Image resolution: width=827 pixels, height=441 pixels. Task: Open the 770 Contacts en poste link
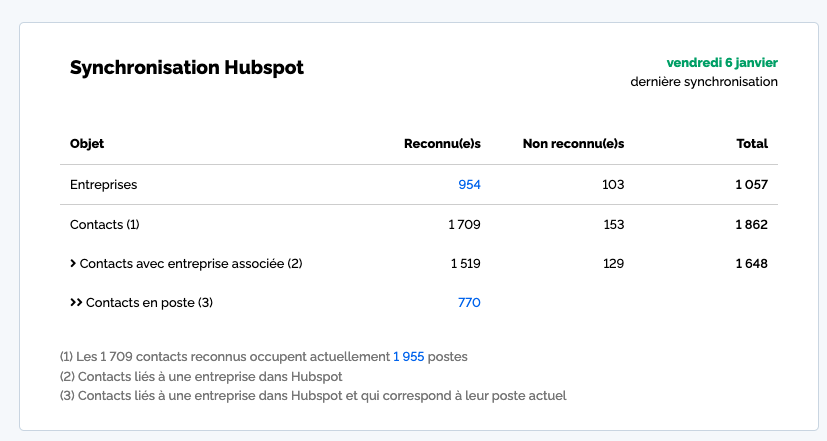(469, 303)
